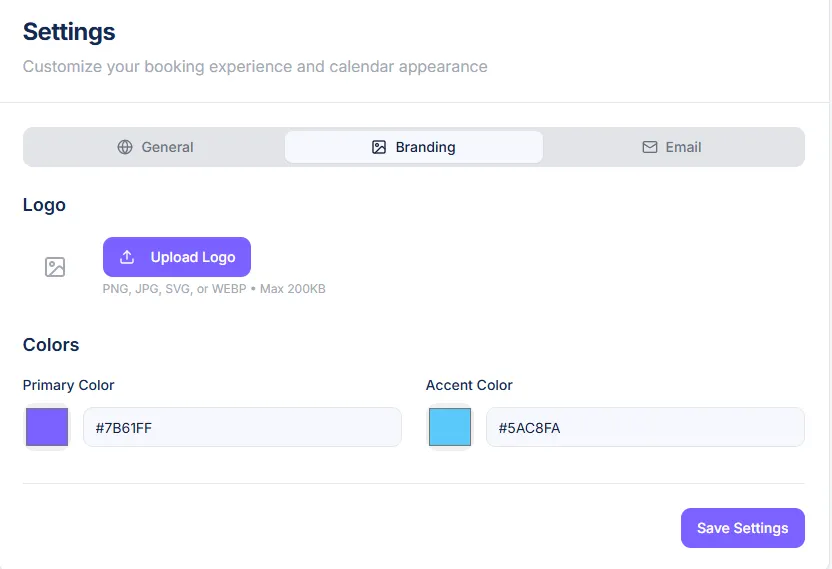The width and height of the screenshot is (832, 569).
Task: Click the globe icon on the General tab
Action: tap(125, 147)
